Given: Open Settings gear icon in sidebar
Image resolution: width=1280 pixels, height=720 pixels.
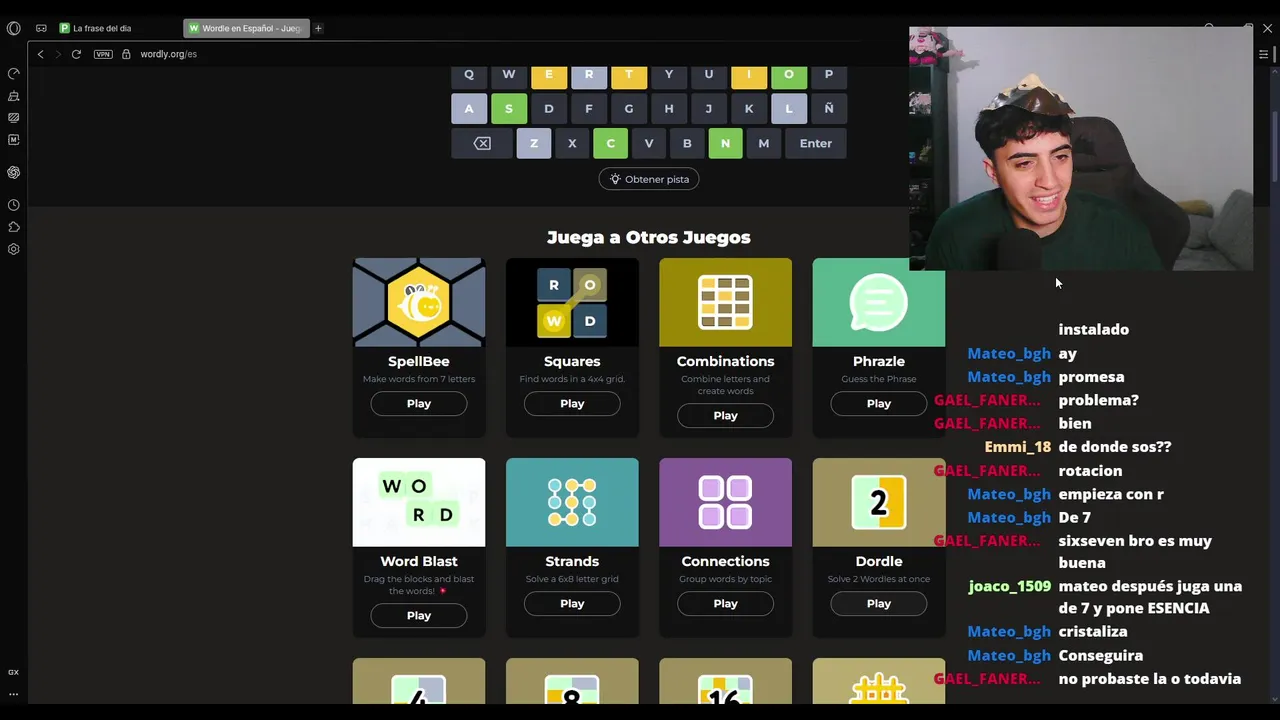Looking at the screenshot, I should tap(14, 249).
